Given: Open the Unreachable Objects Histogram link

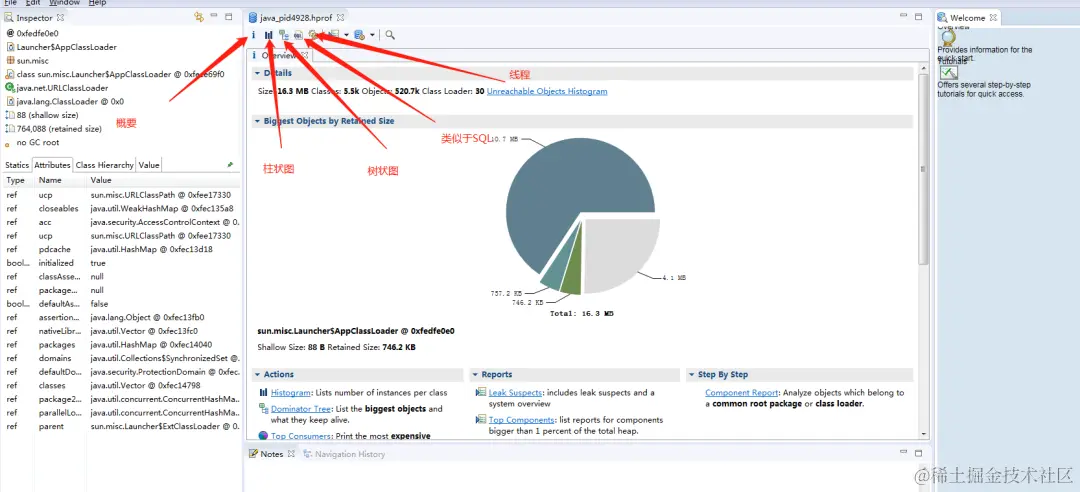Looking at the screenshot, I should [547, 91].
